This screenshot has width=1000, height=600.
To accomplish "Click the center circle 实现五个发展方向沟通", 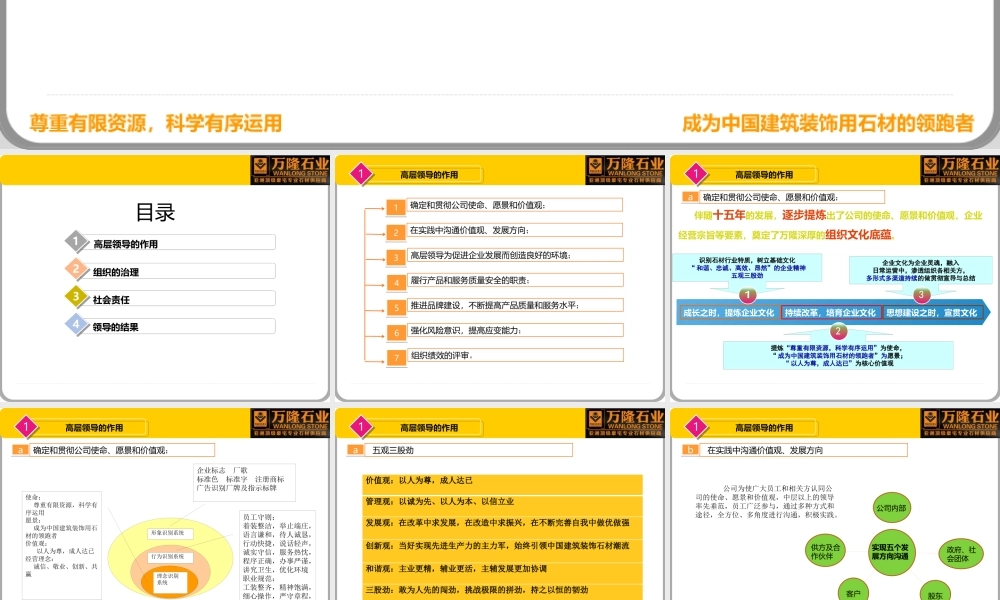I will (x=890, y=552).
